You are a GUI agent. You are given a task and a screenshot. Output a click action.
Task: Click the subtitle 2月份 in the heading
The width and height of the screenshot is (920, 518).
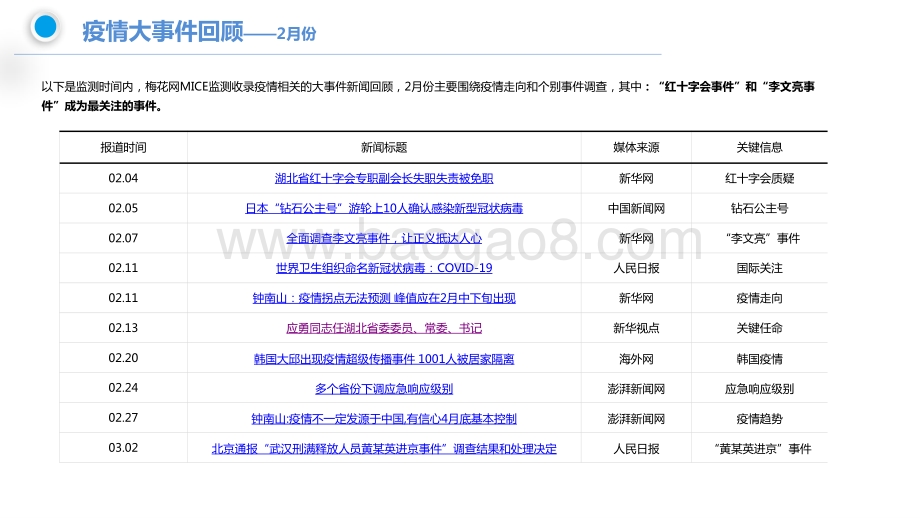click(296, 33)
